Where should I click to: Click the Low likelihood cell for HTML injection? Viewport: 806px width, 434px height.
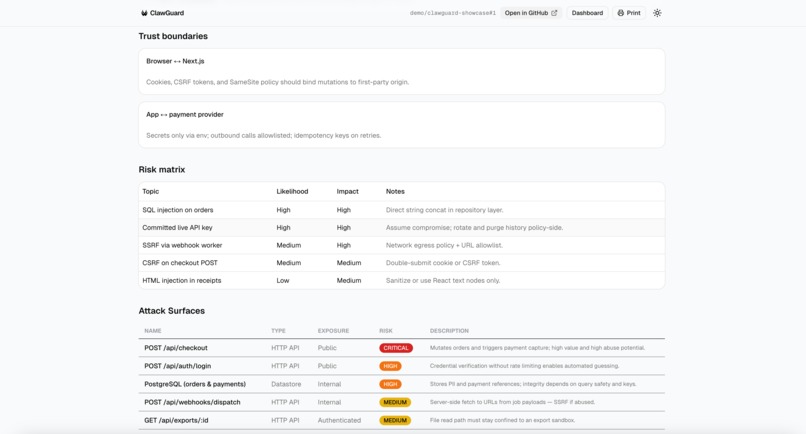click(x=283, y=280)
